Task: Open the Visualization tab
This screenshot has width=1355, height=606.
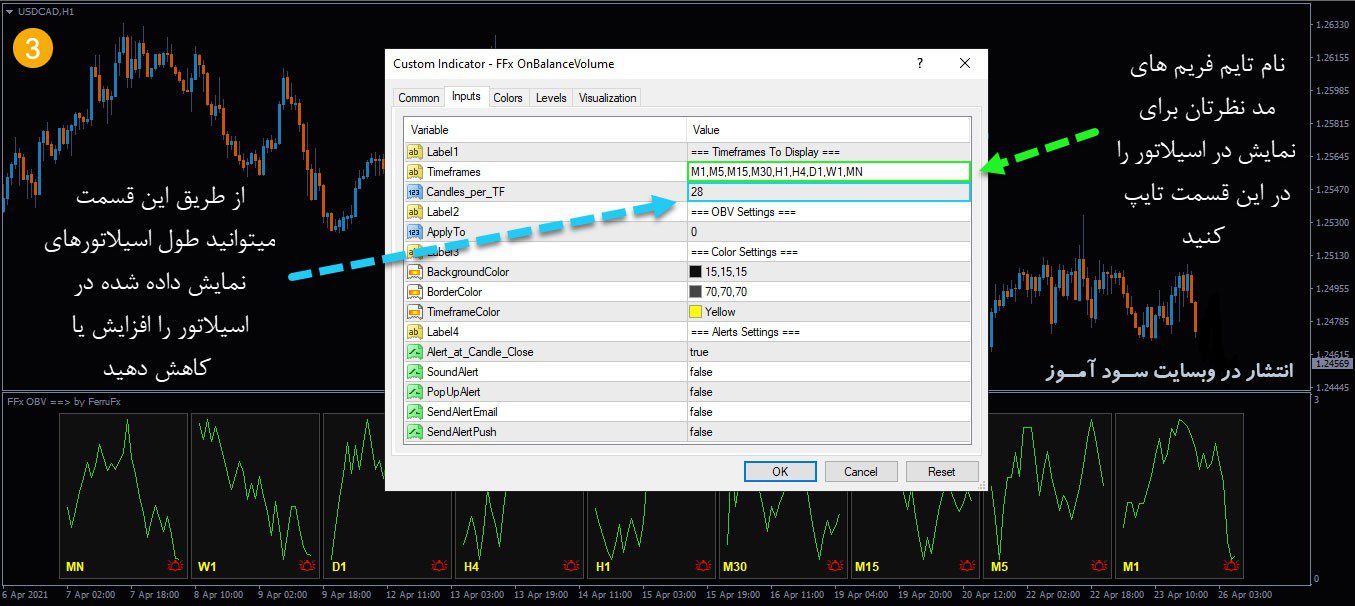Action: [607, 98]
